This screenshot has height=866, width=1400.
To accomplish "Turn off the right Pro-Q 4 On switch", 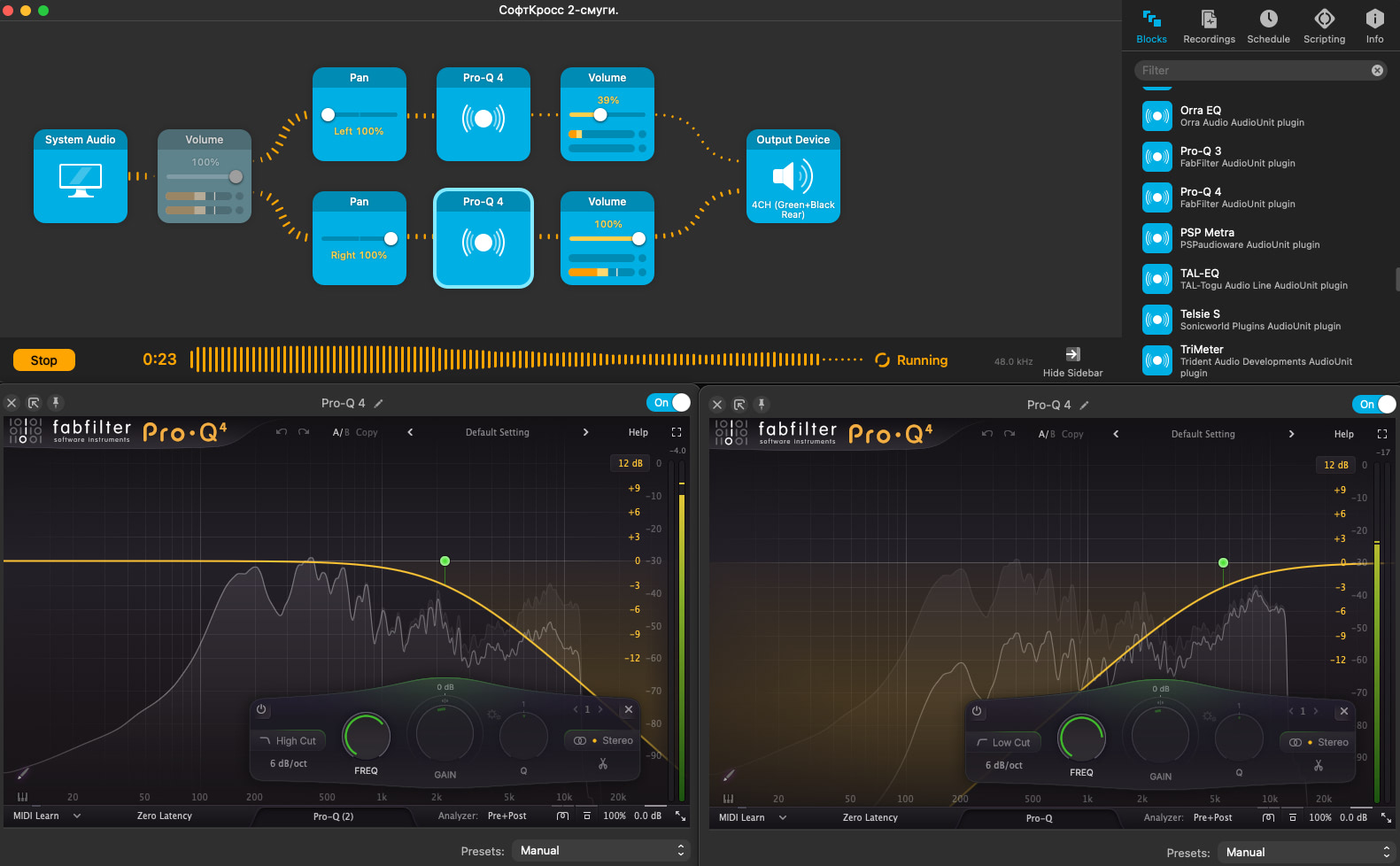I will [1374, 405].
